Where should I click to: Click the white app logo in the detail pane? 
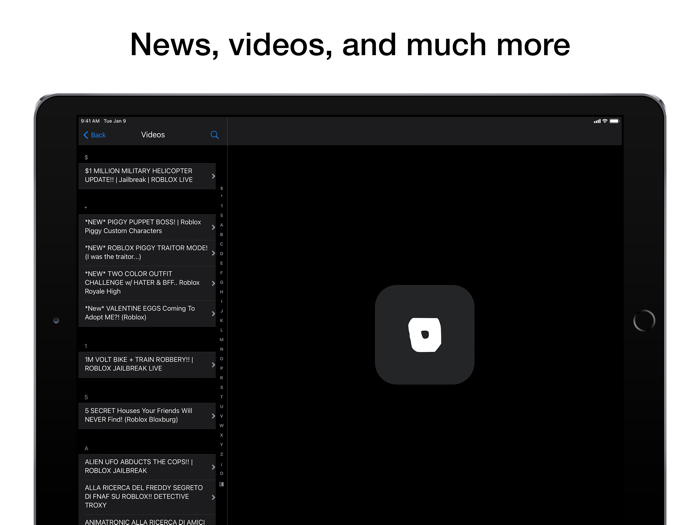point(425,335)
